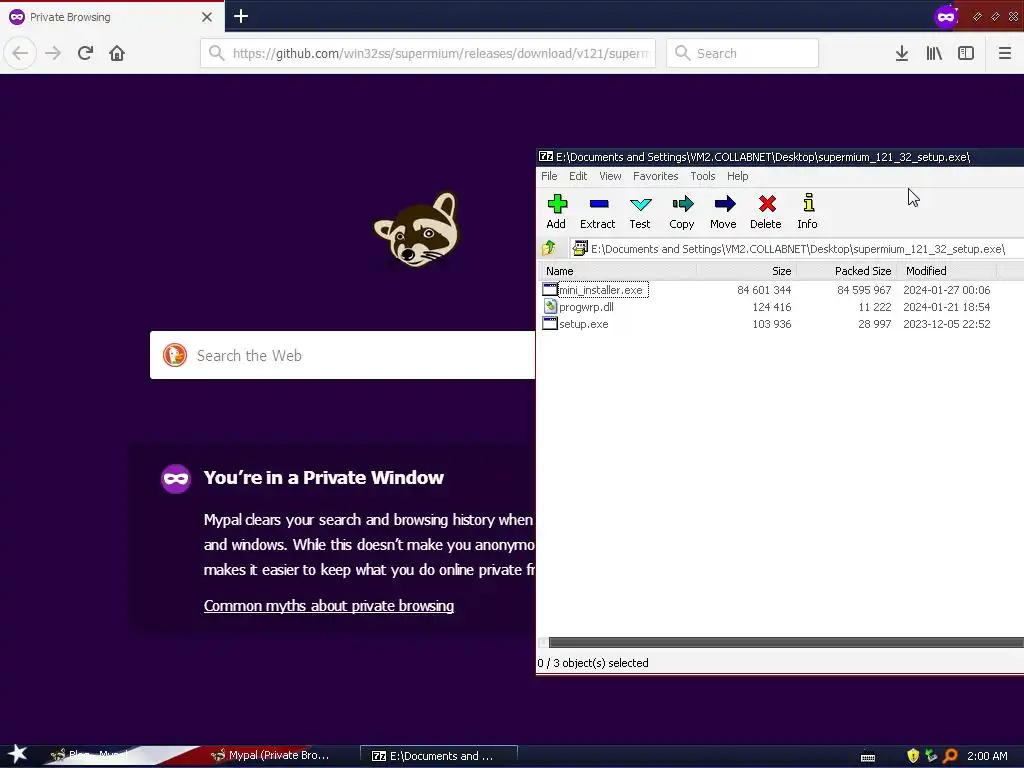Click the DuckDuckGo logo in search box

pyautogui.click(x=175, y=355)
